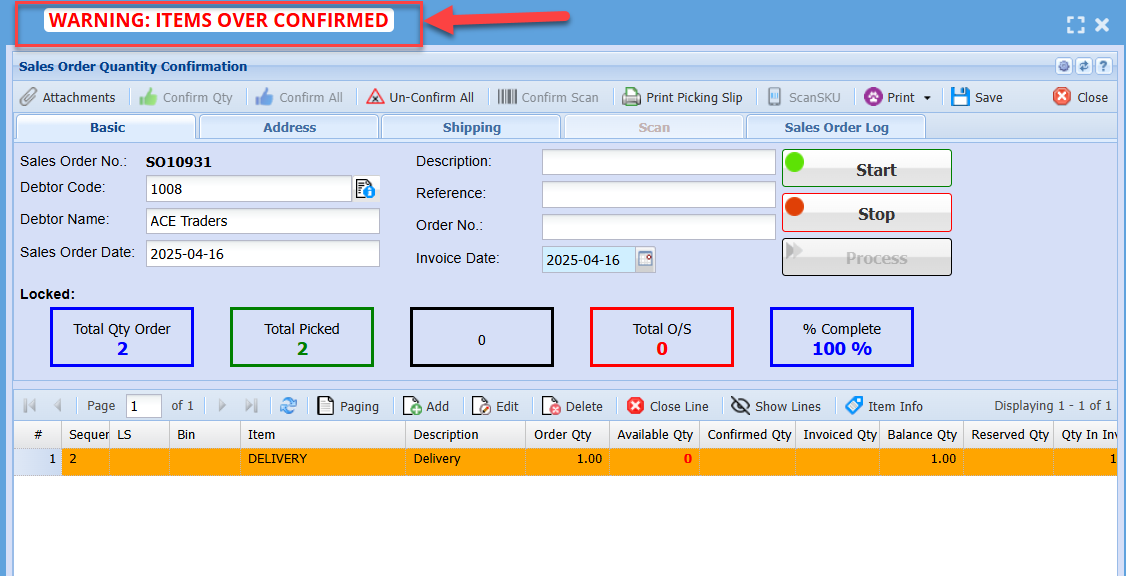The image size is (1126, 576).
Task: Click the ScanSKU device button
Action: (803, 97)
